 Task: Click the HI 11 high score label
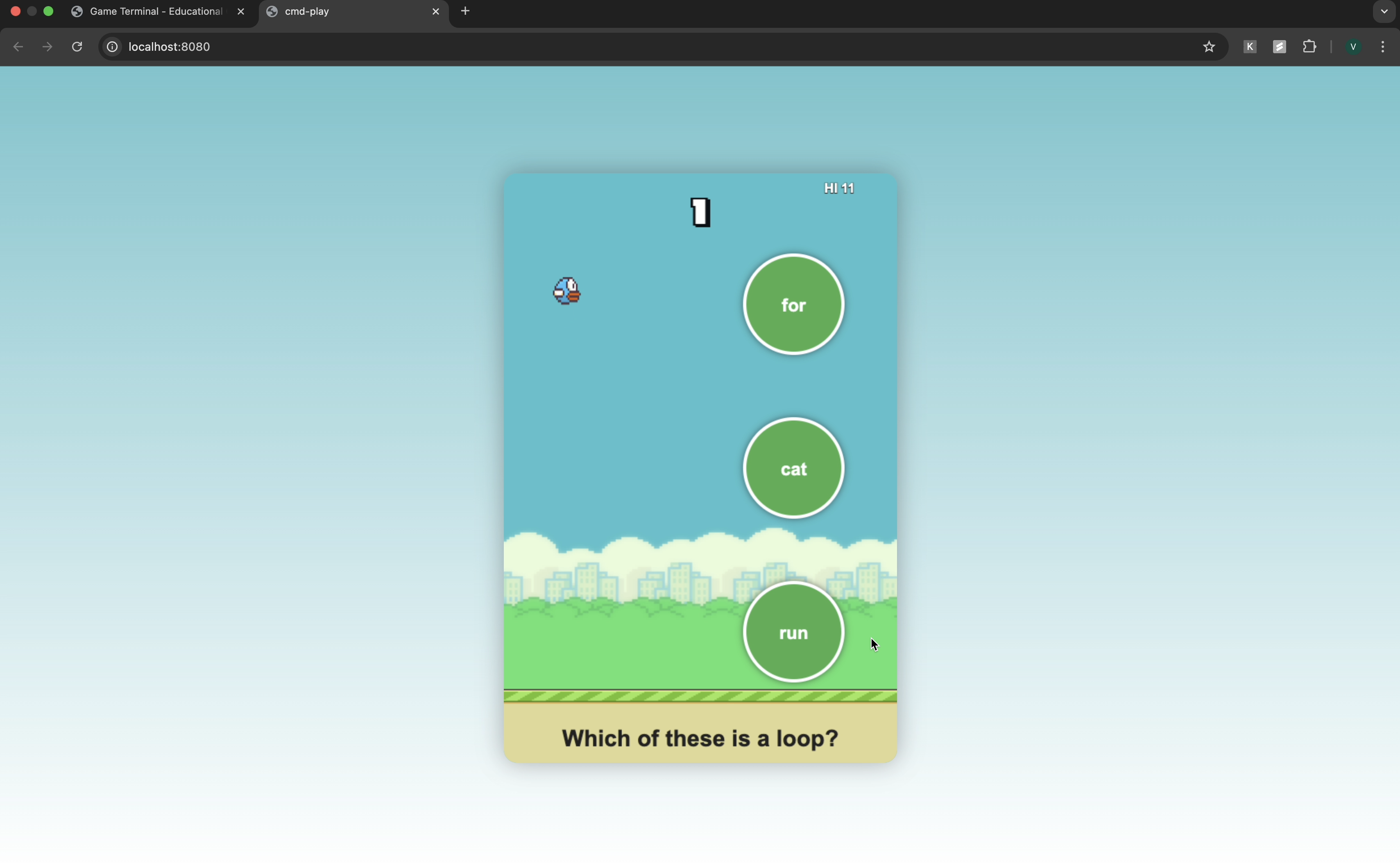tap(839, 188)
